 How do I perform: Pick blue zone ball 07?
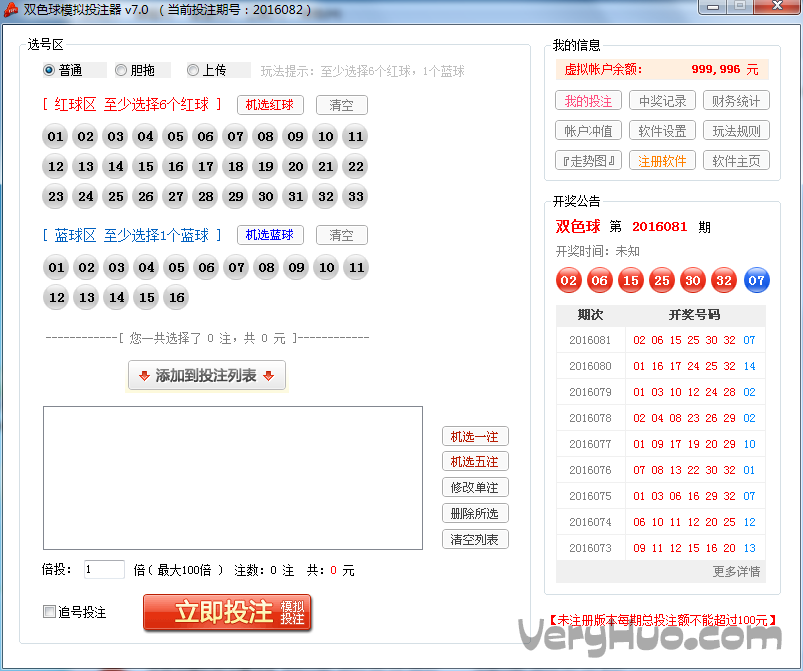tap(236, 267)
